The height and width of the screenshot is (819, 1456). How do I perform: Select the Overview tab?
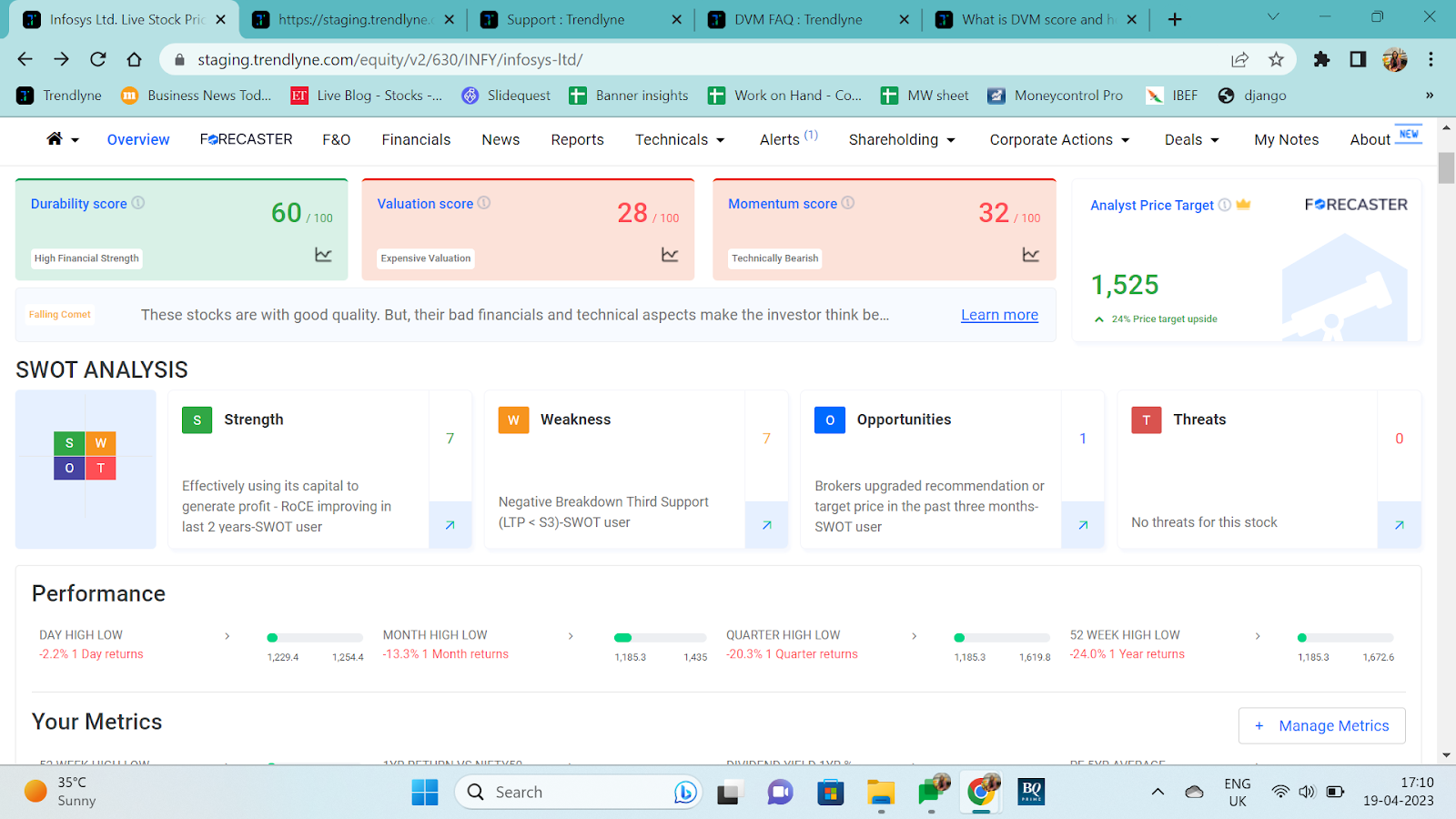click(x=138, y=139)
